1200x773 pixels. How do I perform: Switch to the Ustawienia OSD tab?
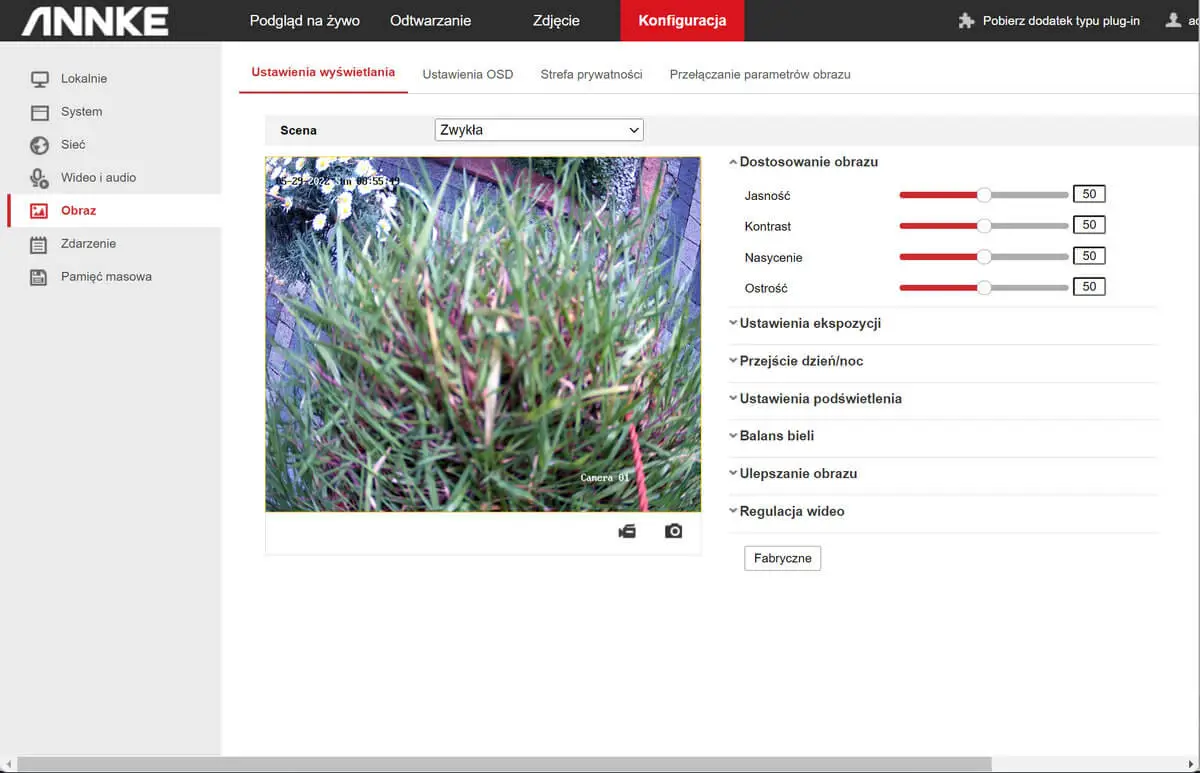[467, 74]
